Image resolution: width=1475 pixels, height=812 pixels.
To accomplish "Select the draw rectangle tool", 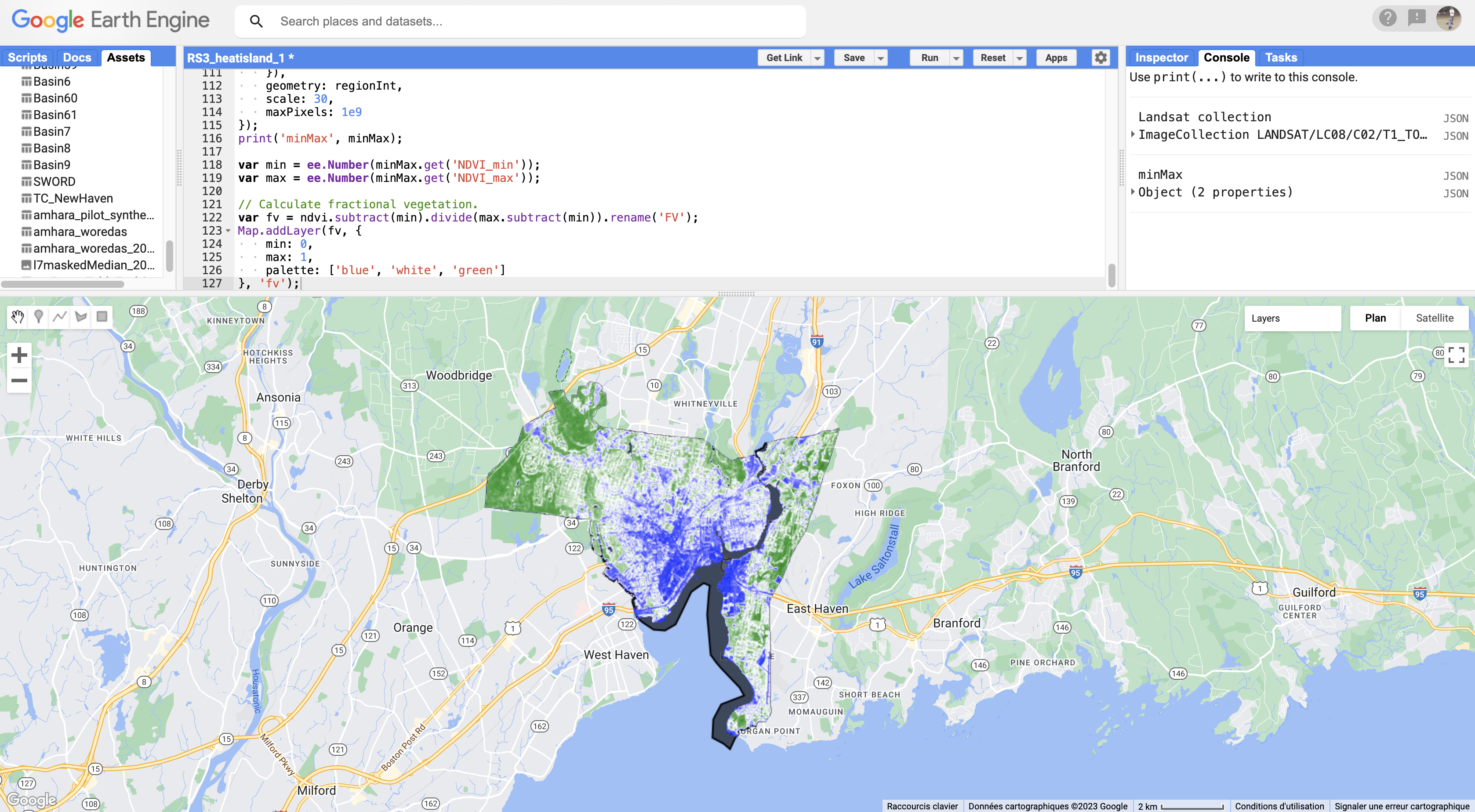I will coord(102,317).
